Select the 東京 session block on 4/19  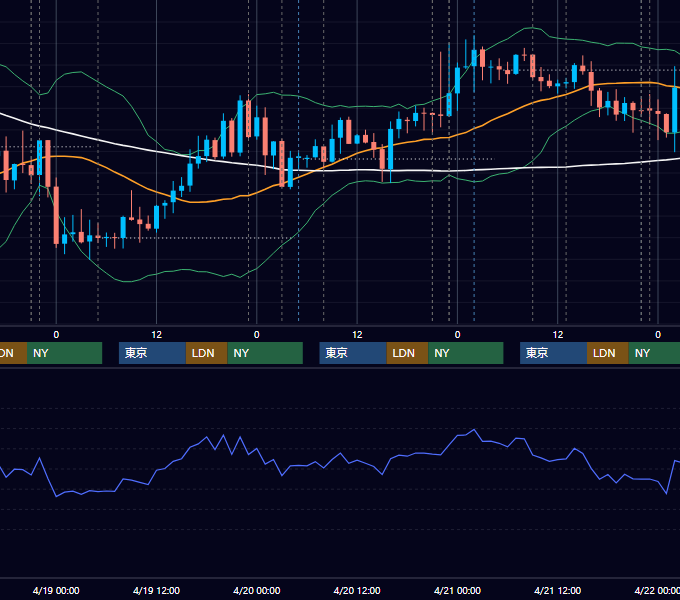click(152, 353)
